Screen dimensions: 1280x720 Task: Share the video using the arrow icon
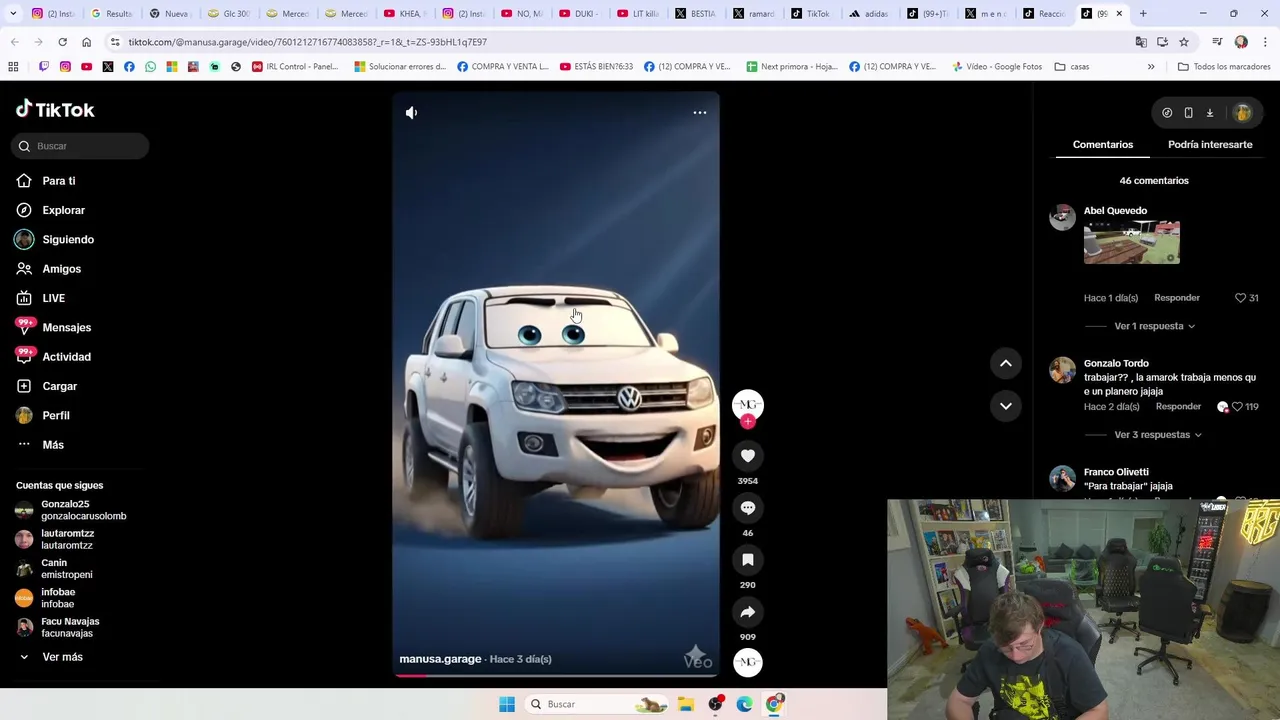click(748, 612)
